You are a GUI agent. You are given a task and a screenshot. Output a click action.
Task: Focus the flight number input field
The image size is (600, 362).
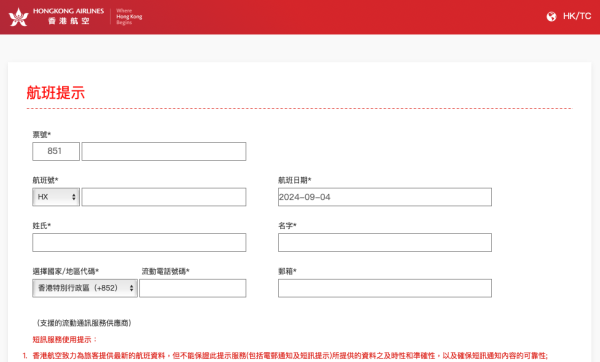[x=164, y=197]
